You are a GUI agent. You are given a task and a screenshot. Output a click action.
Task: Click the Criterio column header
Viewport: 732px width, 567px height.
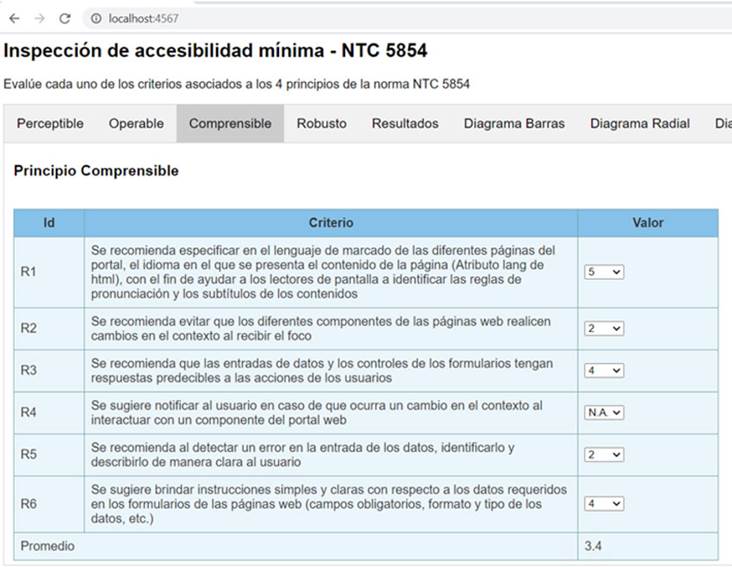[x=330, y=223]
